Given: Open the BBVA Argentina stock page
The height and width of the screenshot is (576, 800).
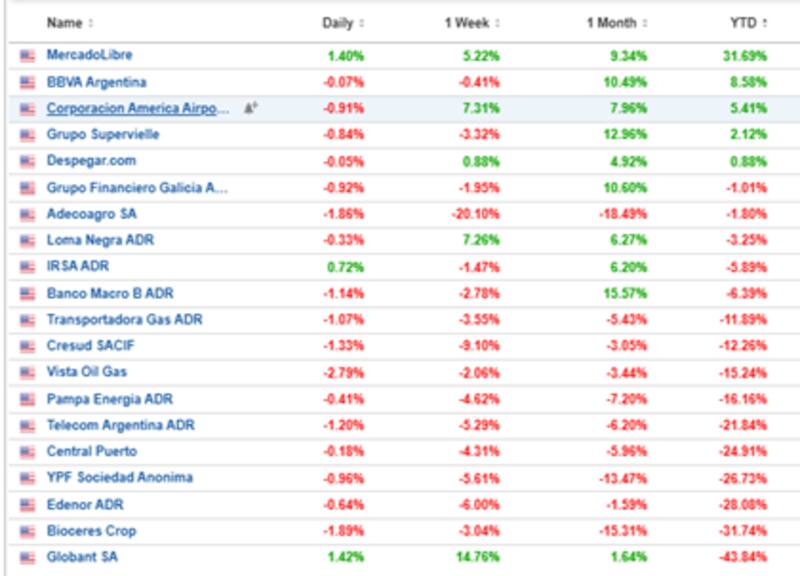Looking at the screenshot, I should click(96, 82).
